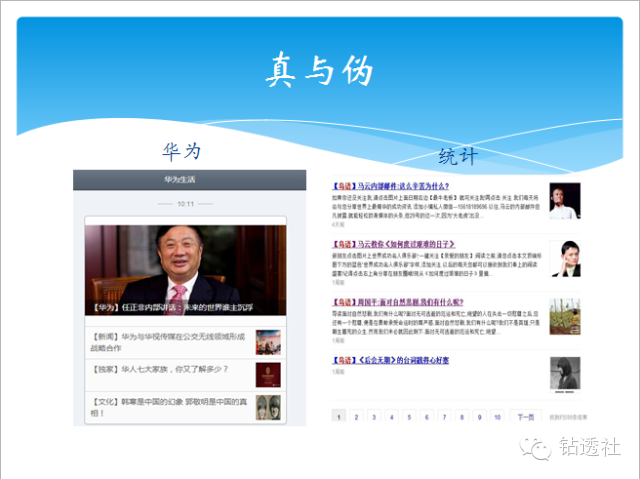Go to results page 7
This screenshot has width=640, height=479.
tap(444, 416)
